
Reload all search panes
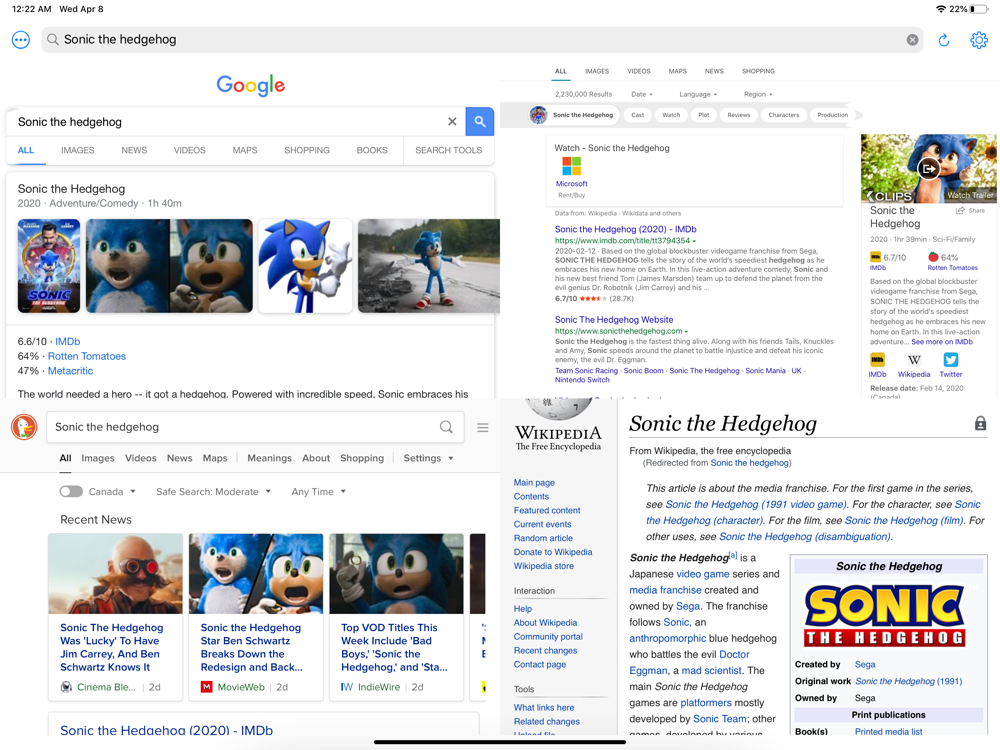[x=944, y=40]
